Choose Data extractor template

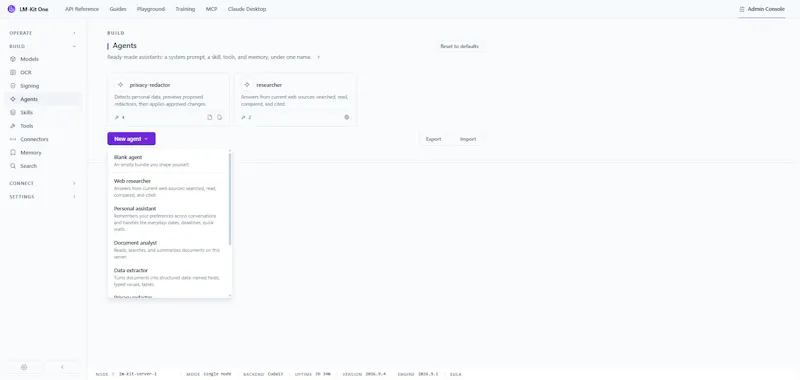(168, 277)
